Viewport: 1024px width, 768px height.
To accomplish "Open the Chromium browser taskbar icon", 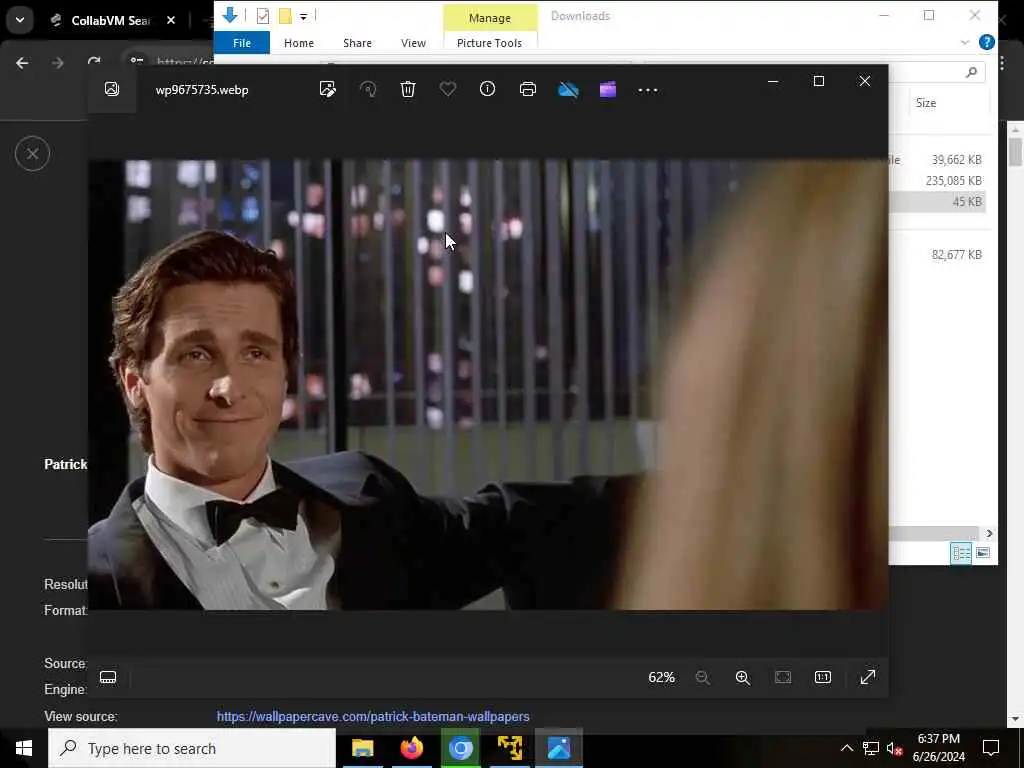I will (460, 748).
